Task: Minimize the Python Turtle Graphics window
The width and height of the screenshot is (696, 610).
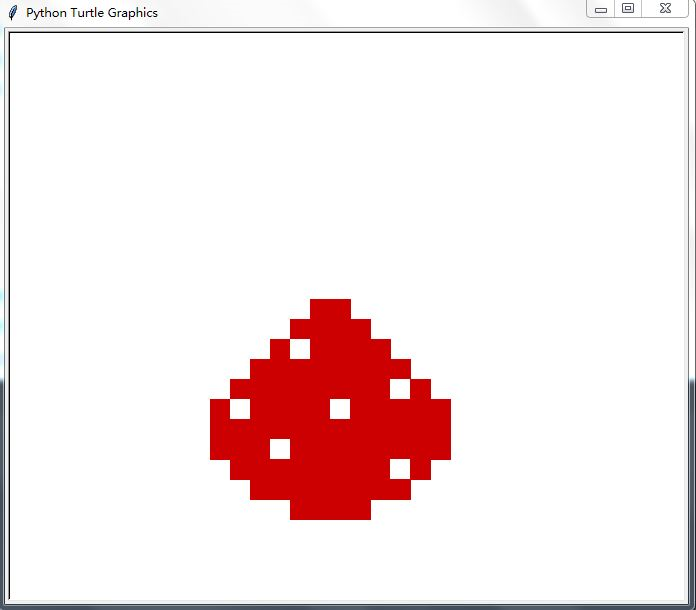Action: pyautogui.click(x=601, y=9)
